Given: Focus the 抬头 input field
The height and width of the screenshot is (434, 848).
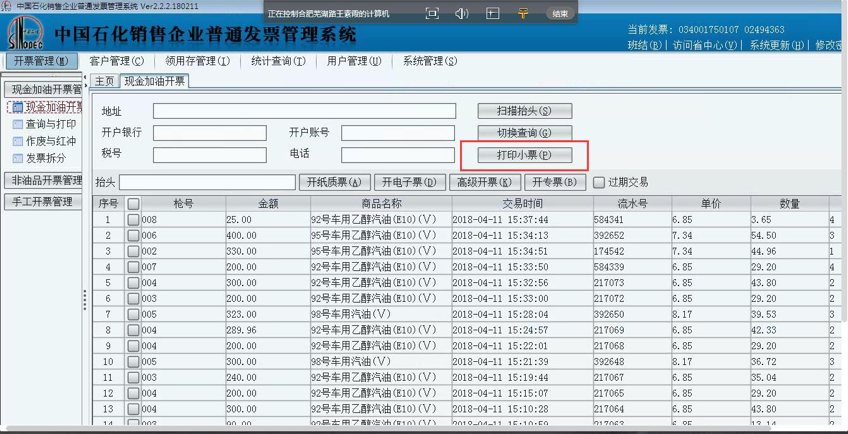Looking at the screenshot, I should coord(208,182).
